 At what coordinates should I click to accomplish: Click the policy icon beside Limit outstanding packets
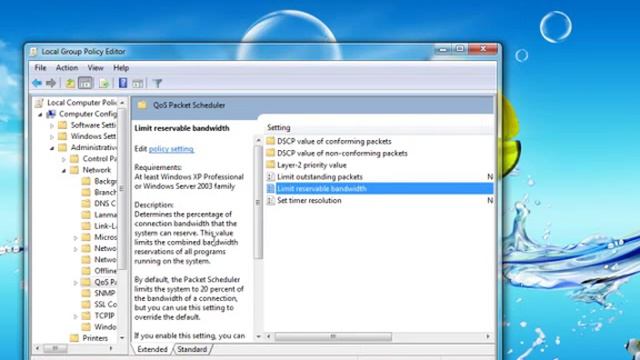pyautogui.click(x=270, y=177)
